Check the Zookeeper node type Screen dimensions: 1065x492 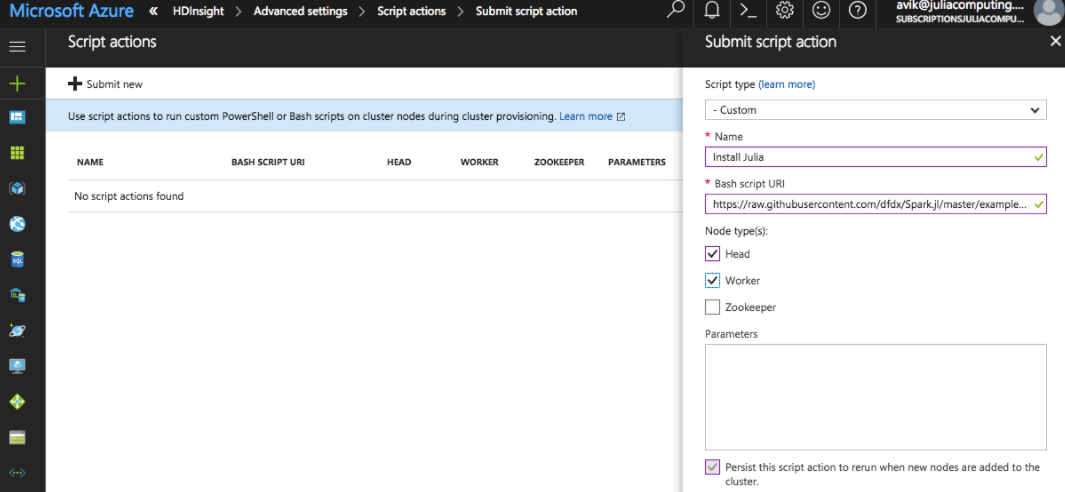click(712, 307)
